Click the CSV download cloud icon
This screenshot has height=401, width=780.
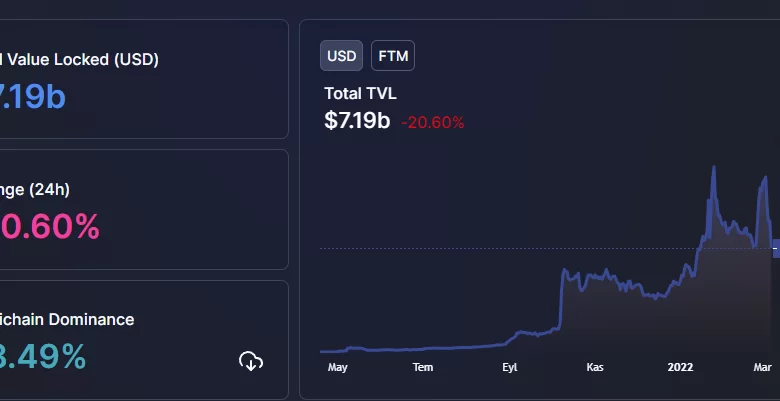click(x=251, y=361)
